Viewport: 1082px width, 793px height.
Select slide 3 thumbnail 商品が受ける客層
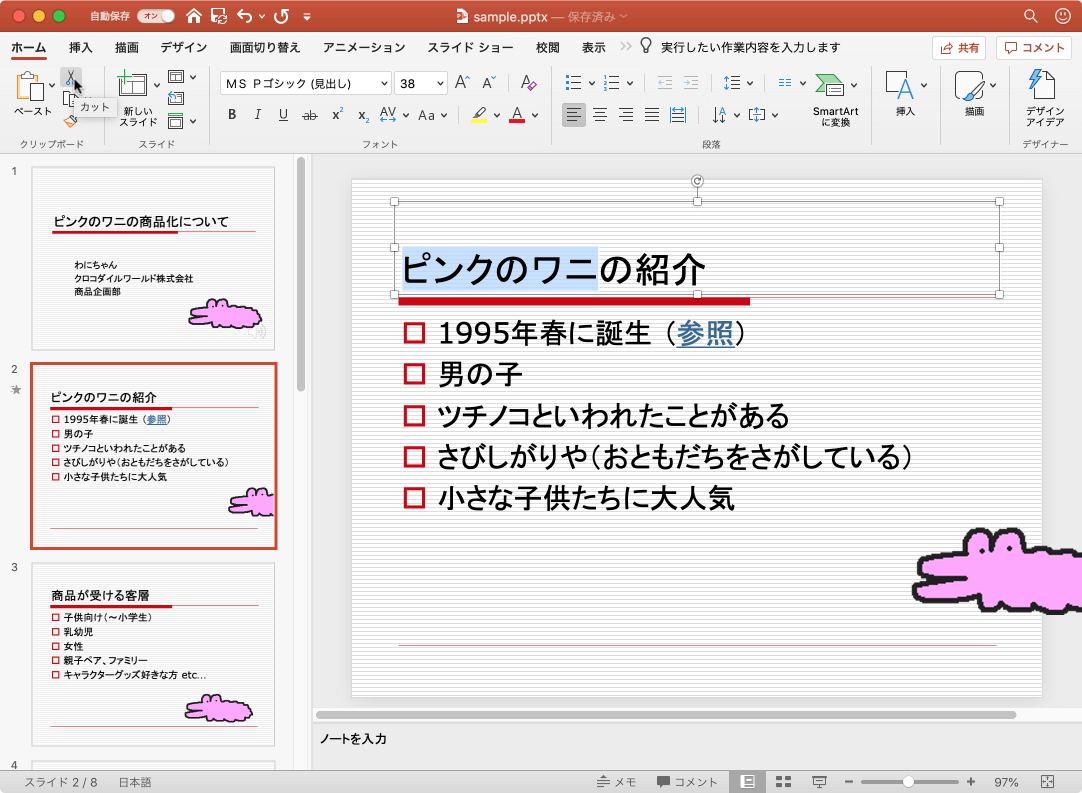click(153, 654)
